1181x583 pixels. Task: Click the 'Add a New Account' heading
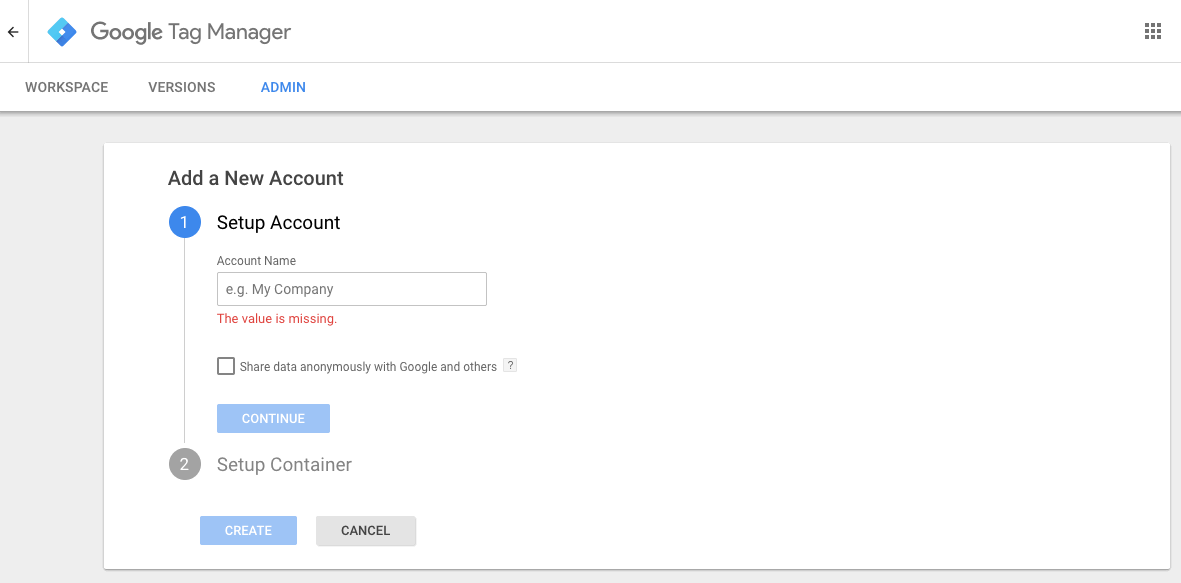[x=255, y=179]
